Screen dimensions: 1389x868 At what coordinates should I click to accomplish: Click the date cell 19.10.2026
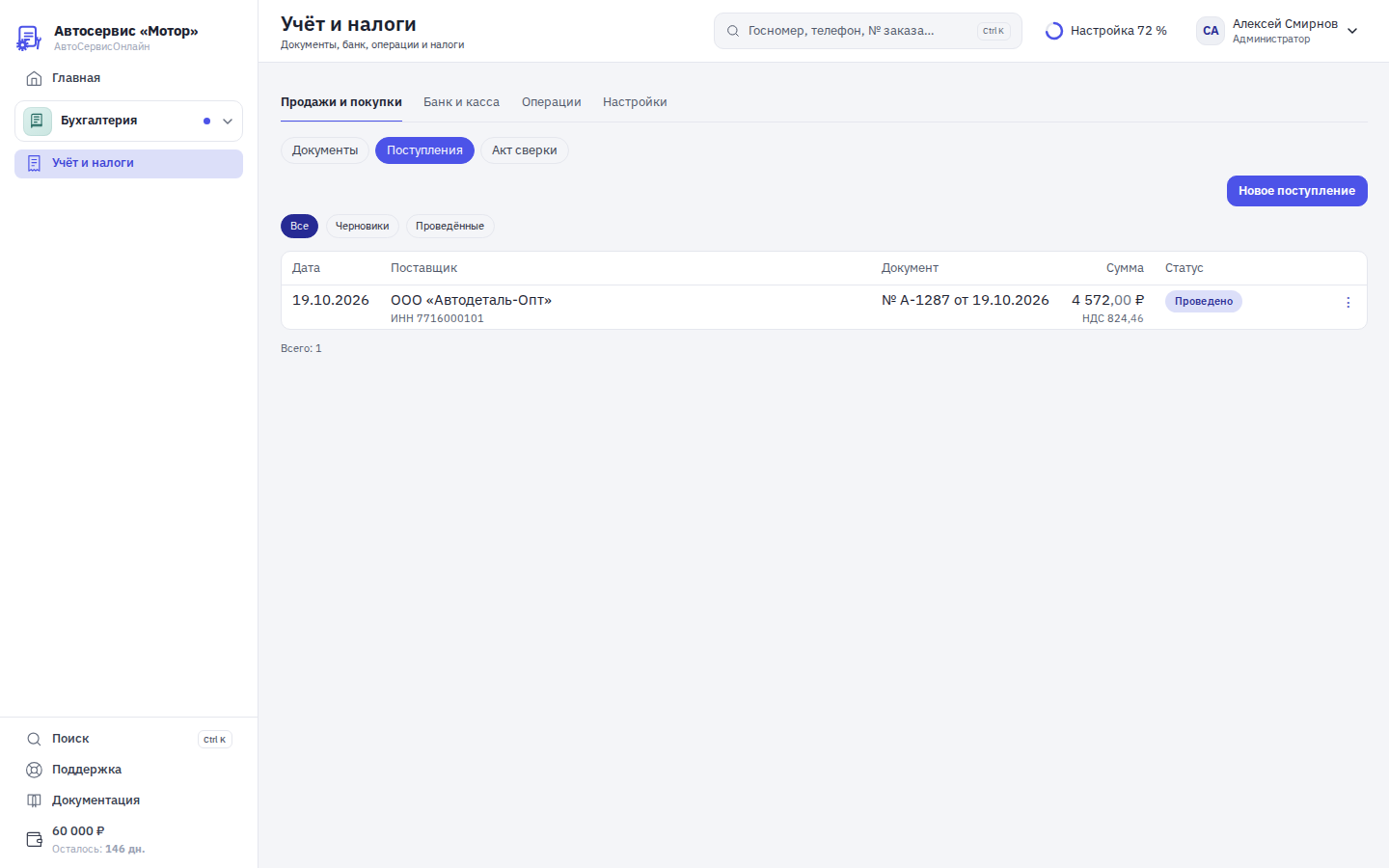coord(330,300)
